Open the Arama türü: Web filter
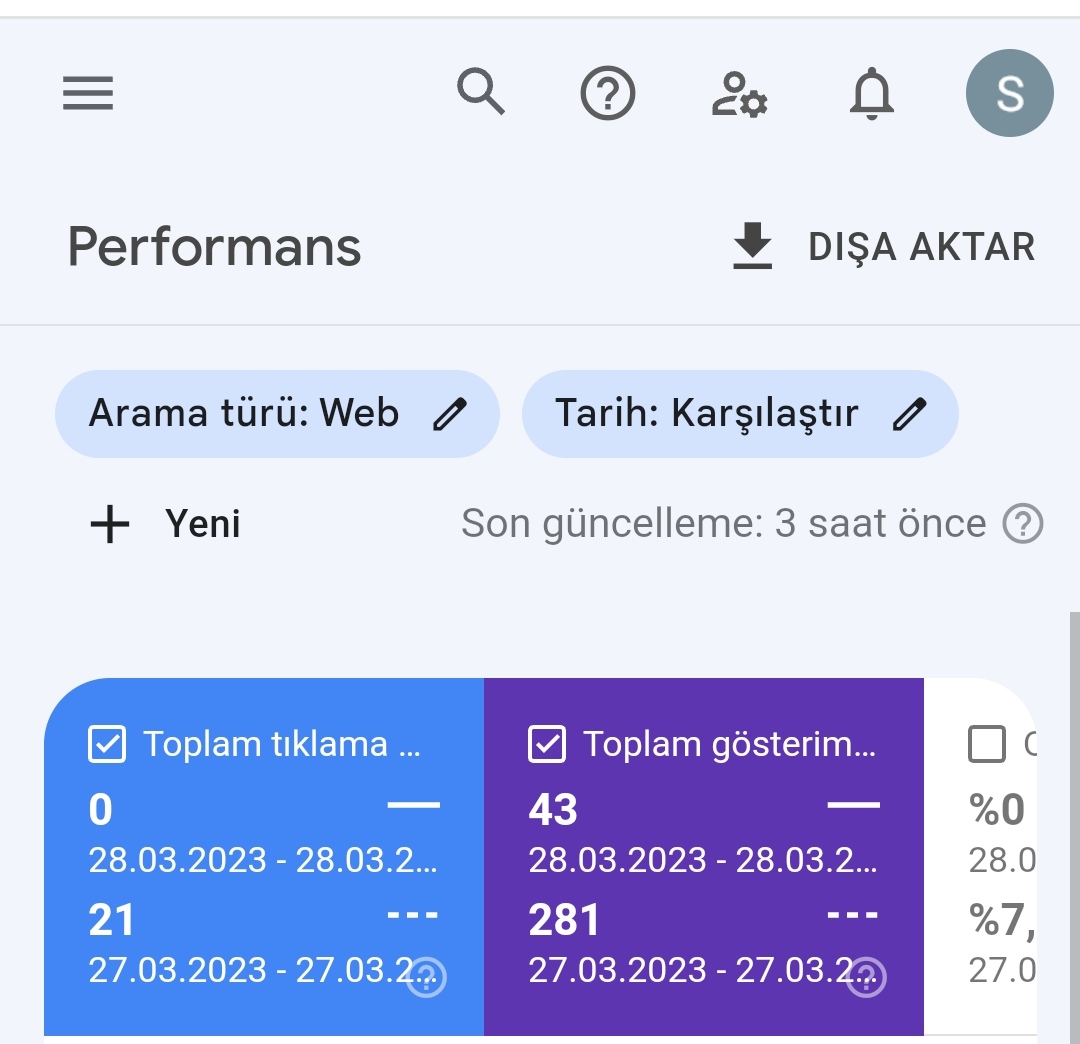This screenshot has height=1044, width=1080. click(x=245, y=414)
